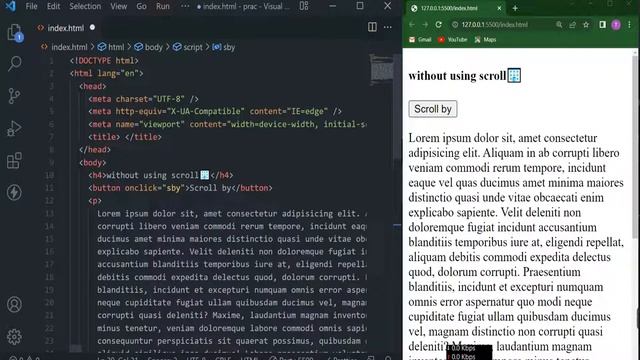Go back in the browser
This screenshot has height=360, width=640.
(412, 24)
